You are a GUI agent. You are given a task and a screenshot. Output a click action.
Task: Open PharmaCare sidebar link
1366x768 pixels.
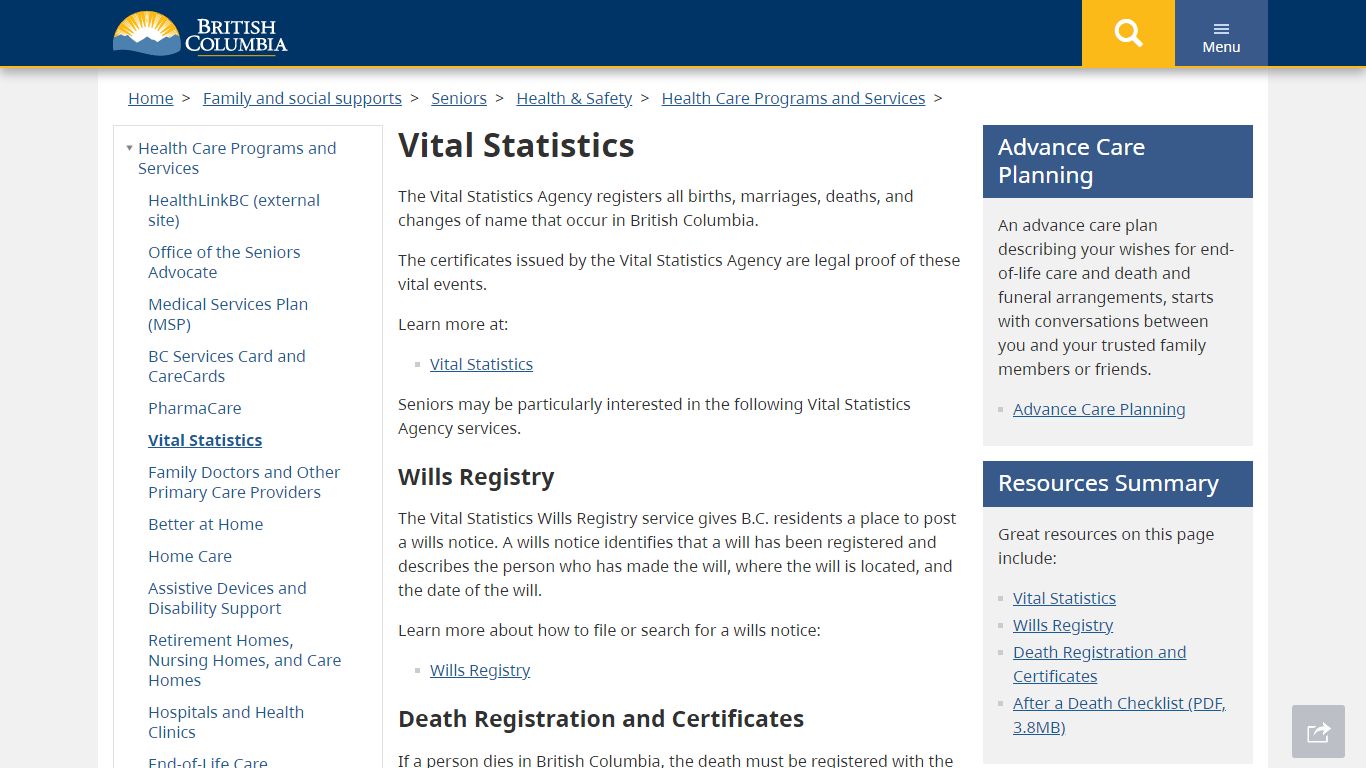point(195,408)
